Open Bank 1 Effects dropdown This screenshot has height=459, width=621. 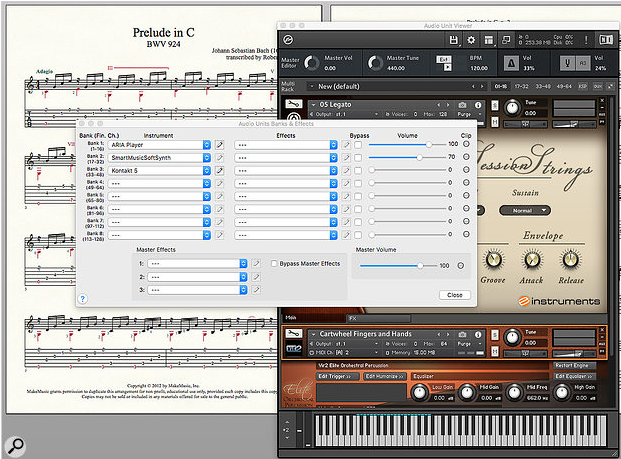286,145
